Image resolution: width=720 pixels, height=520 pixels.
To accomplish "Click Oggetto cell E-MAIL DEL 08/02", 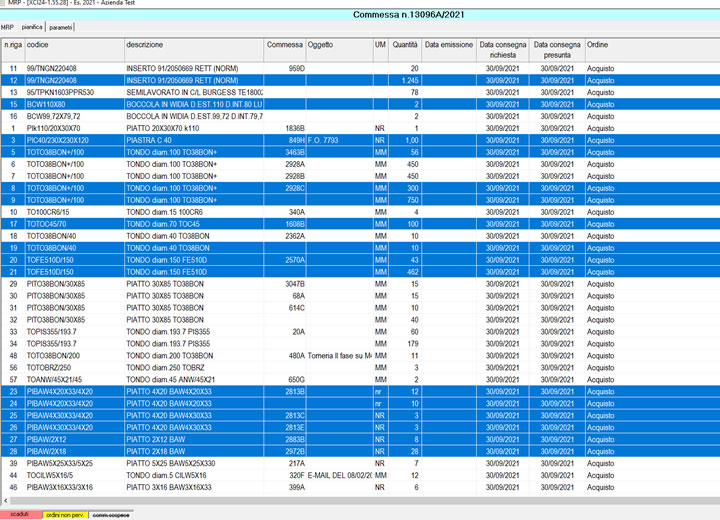I will coord(339,475).
